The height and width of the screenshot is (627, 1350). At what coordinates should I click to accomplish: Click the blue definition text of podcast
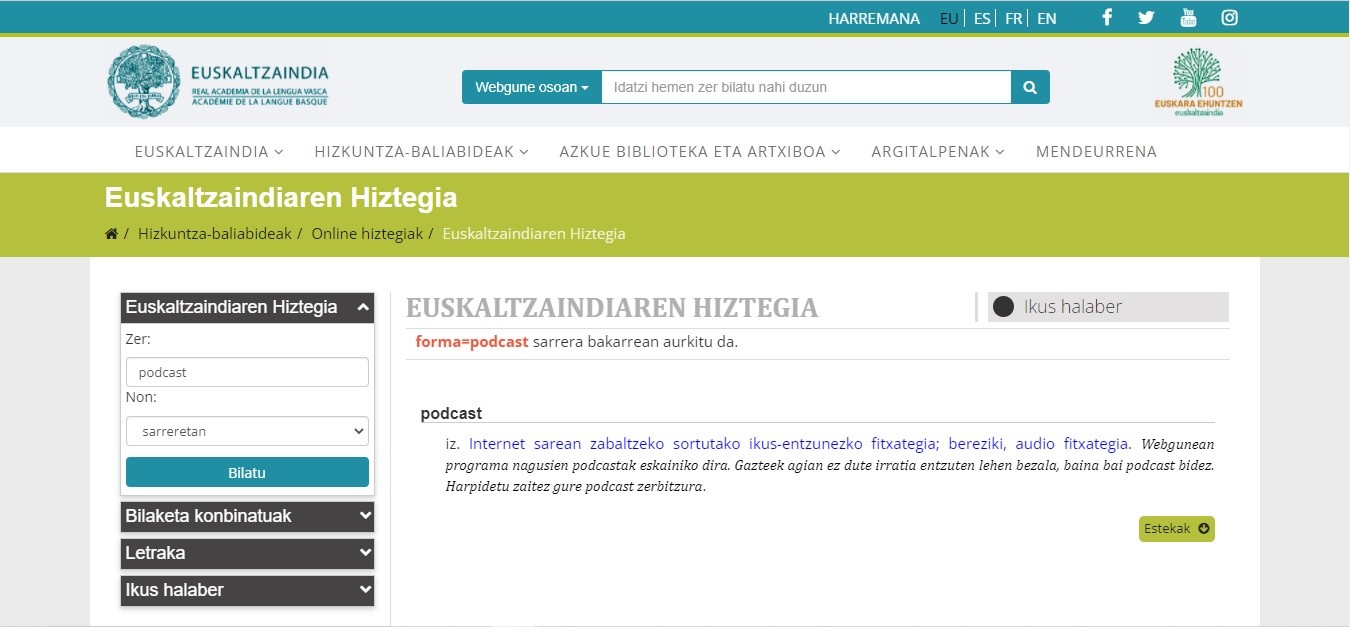pyautogui.click(x=800, y=444)
